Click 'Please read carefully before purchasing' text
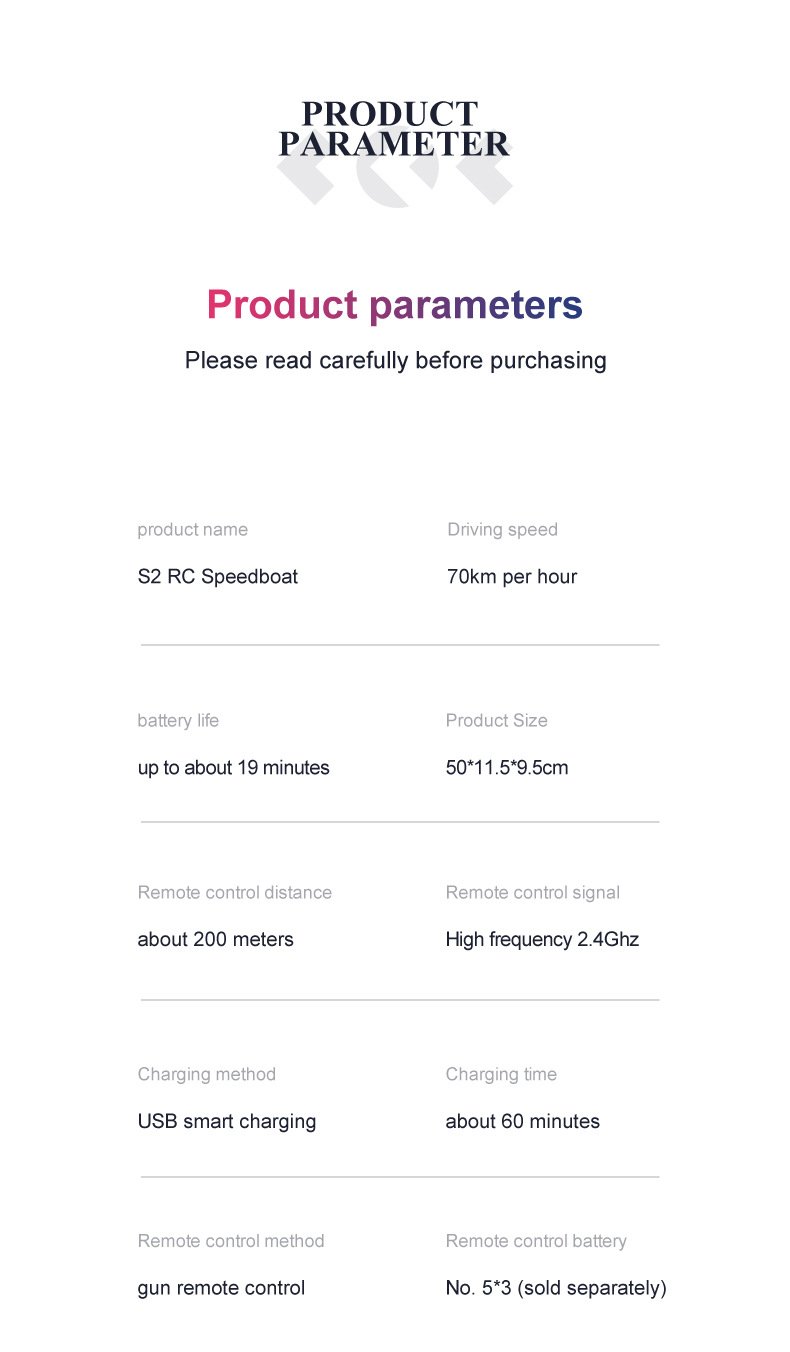 [395, 360]
